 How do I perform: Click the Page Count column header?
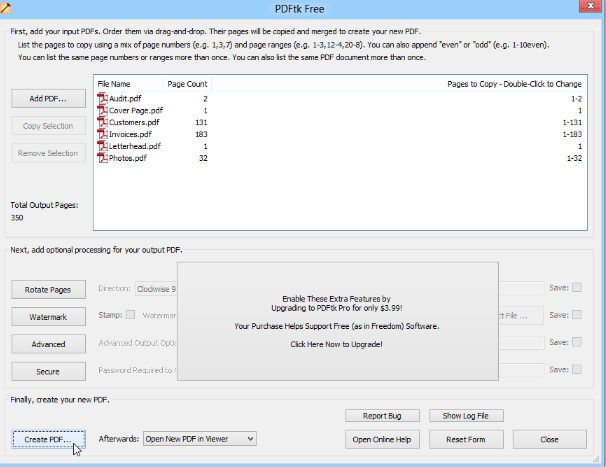coord(187,85)
